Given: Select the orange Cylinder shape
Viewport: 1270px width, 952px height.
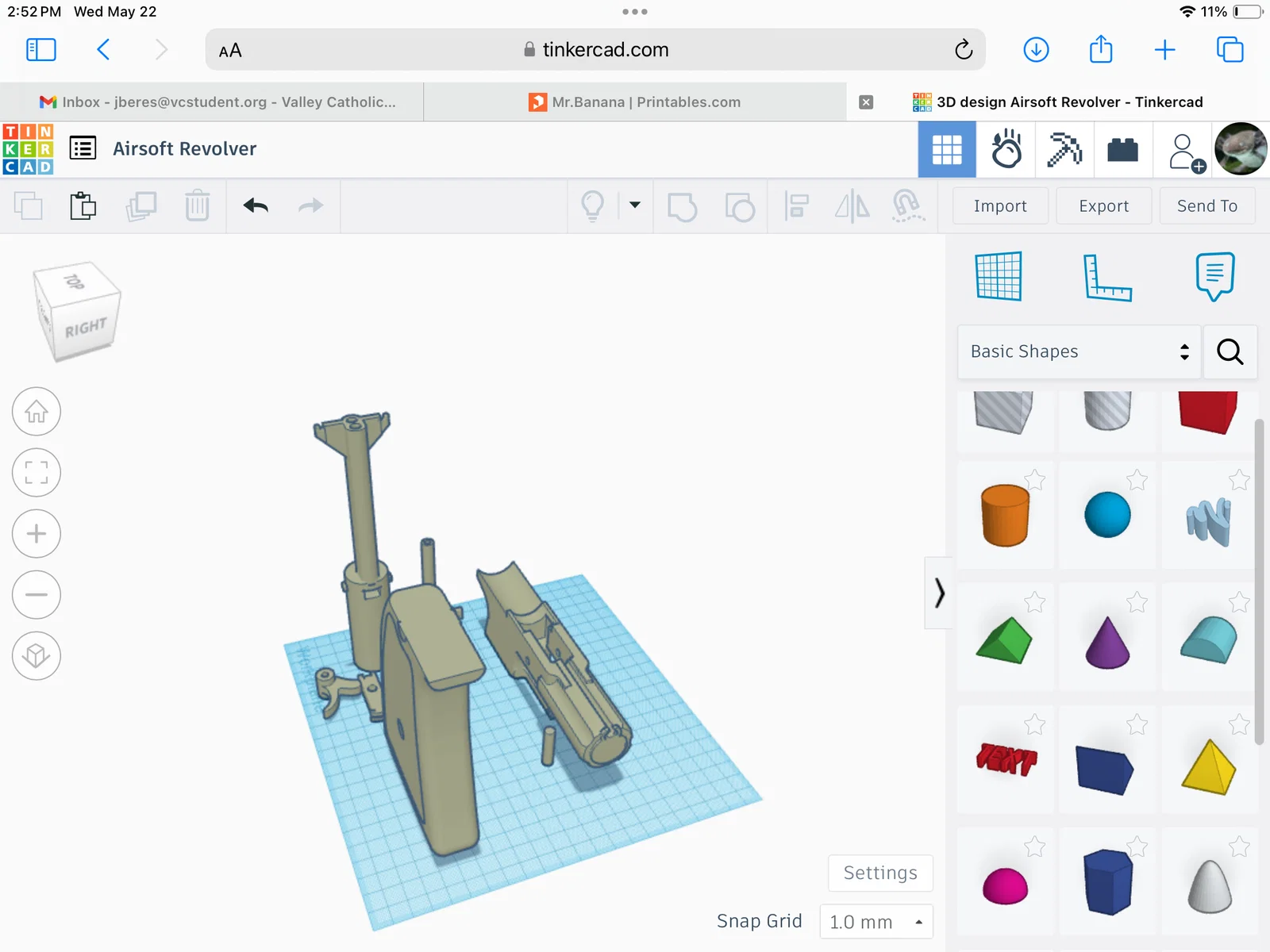Looking at the screenshot, I should pyautogui.click(x=1006, y=516).
